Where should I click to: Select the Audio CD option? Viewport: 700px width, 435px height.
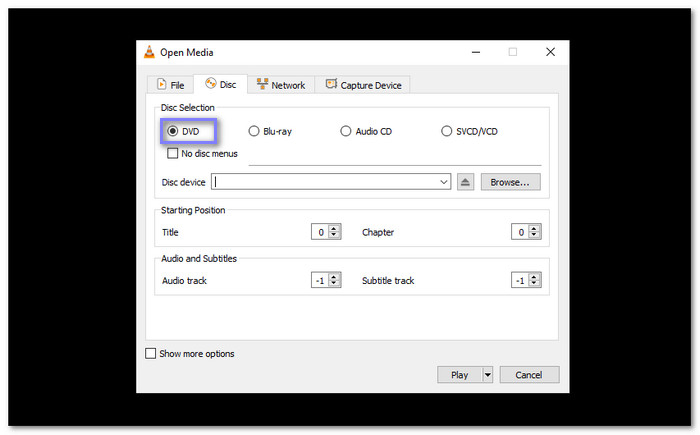tap(366, 131)
